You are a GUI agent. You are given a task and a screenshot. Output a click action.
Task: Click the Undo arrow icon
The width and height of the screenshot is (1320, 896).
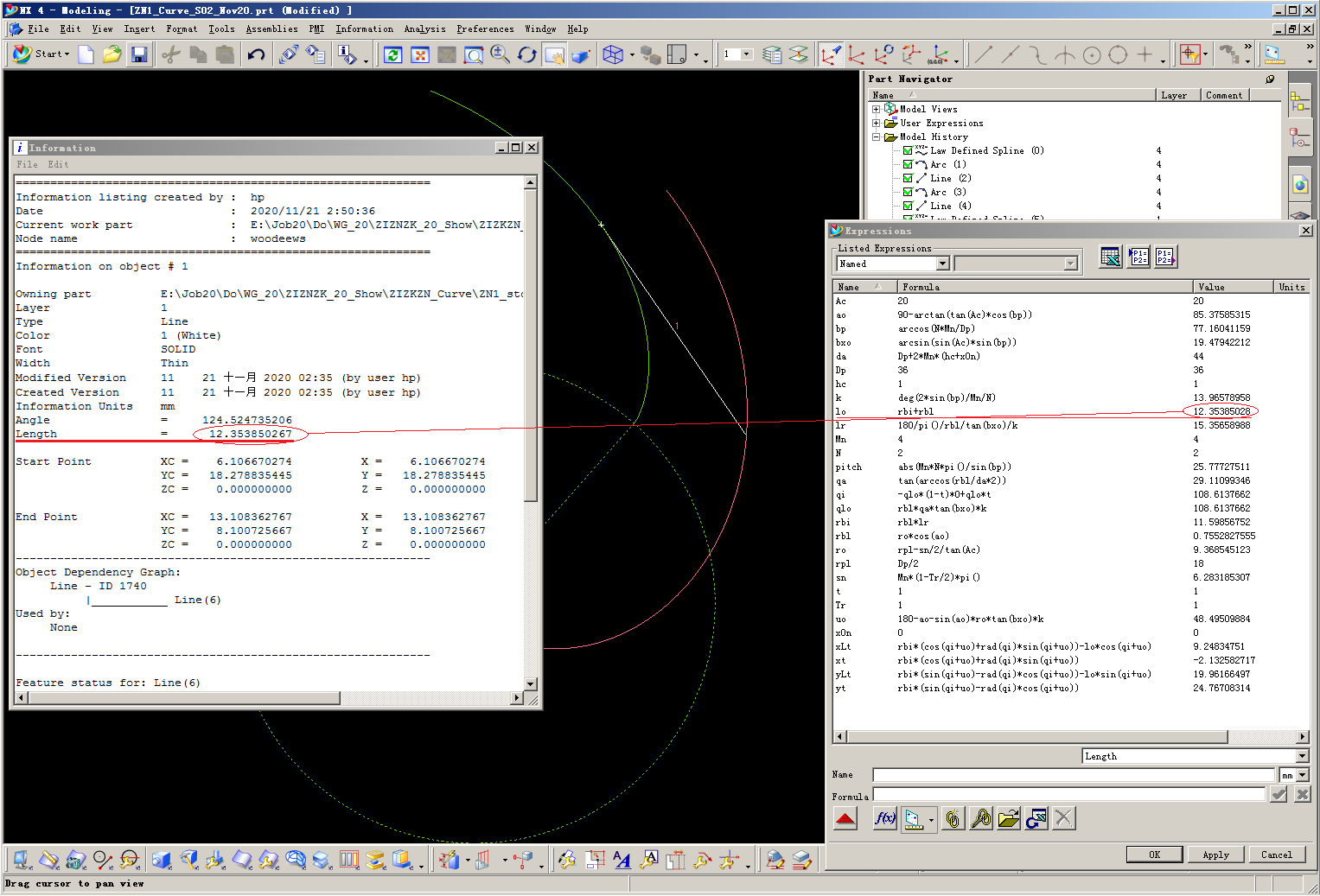coord(256,54)
